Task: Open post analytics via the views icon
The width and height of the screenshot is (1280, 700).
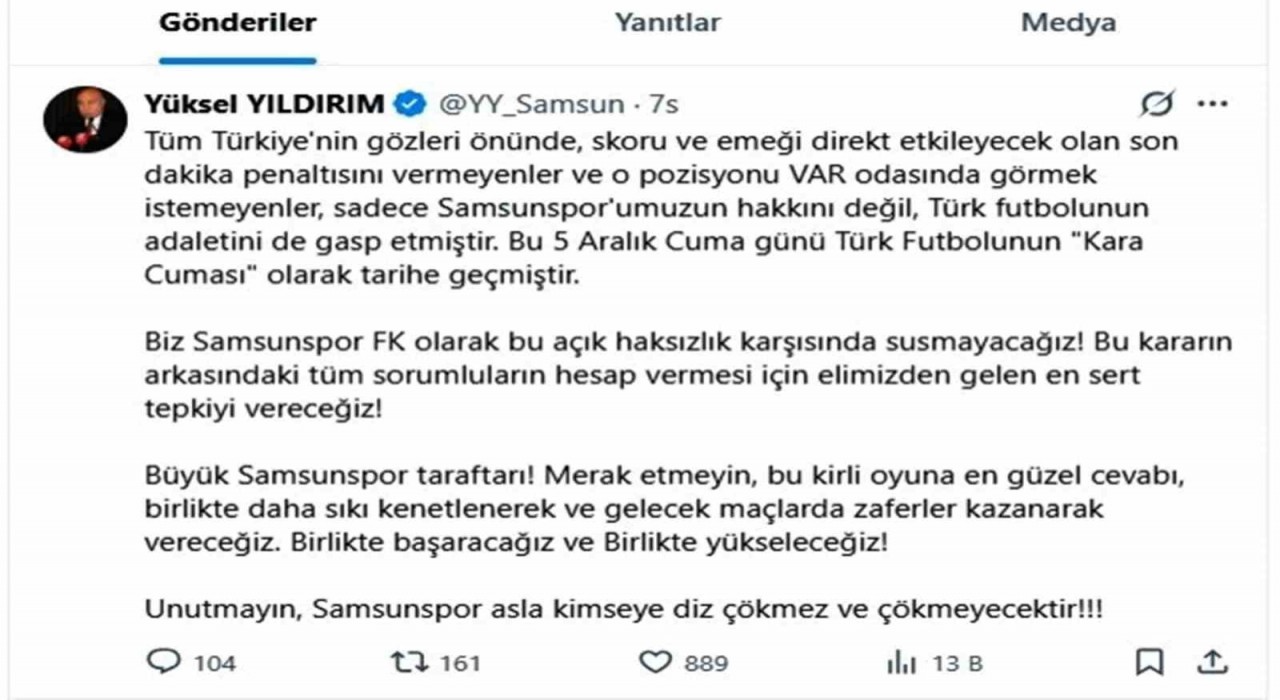Action: [901, 662]
